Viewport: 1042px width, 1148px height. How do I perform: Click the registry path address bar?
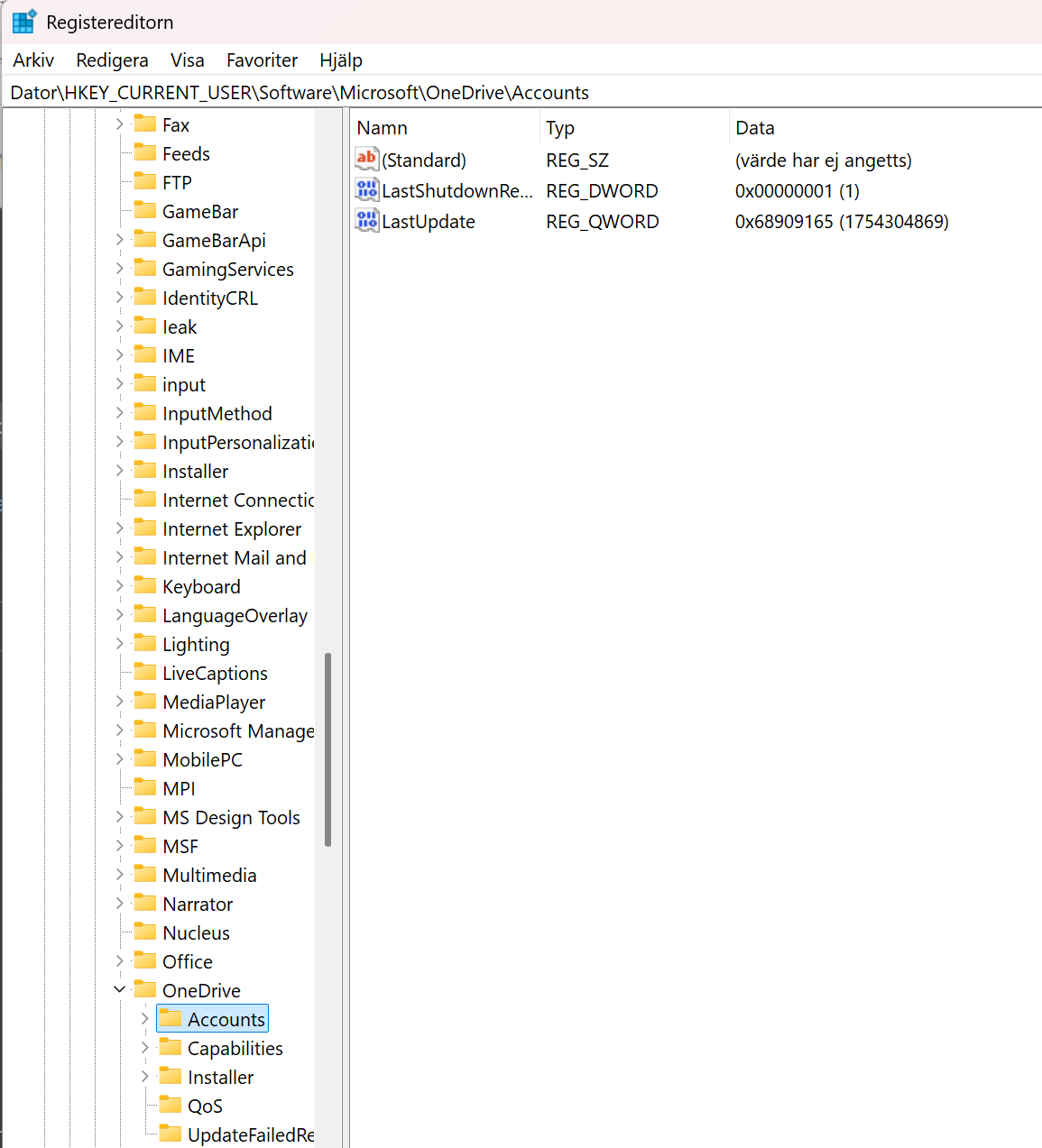coord(521,93)
